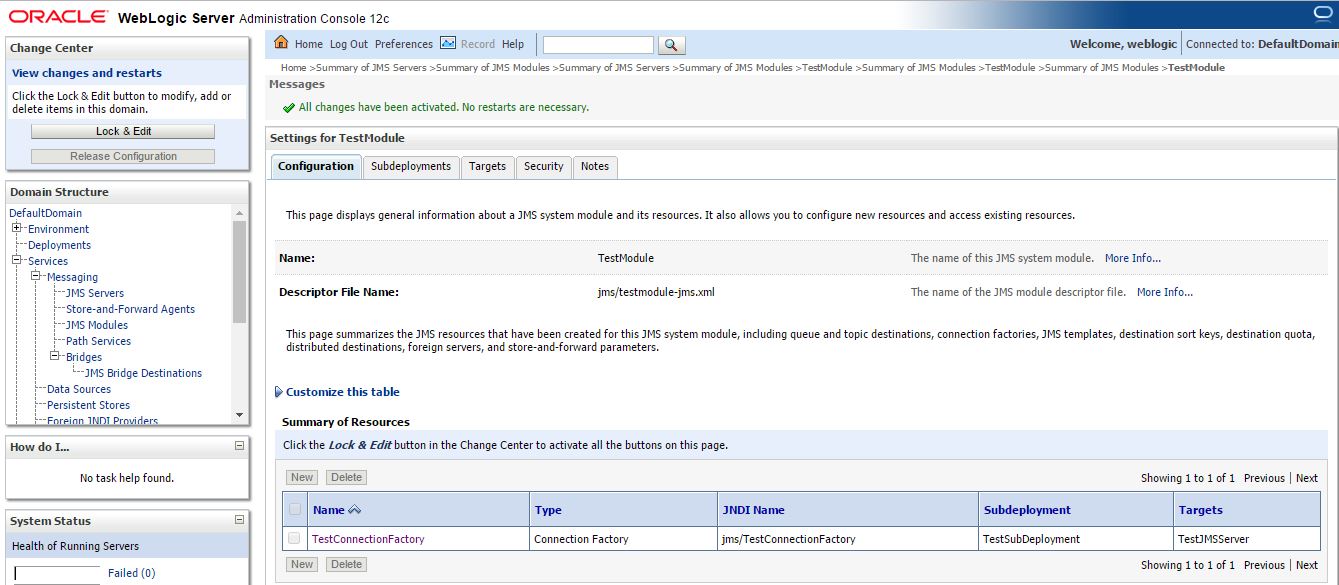The image size is (1339, 585).
Task: Click the Release Configuration button
Action: tap(123, 156)
